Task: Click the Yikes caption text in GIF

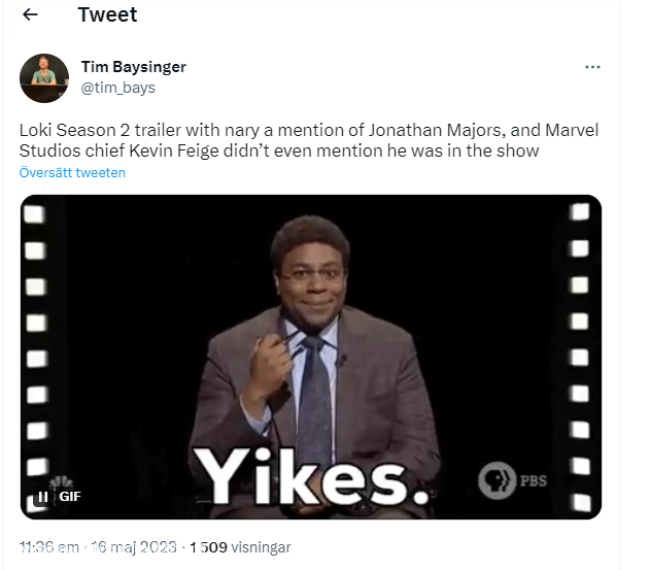Action: click(x=312, y=477)
